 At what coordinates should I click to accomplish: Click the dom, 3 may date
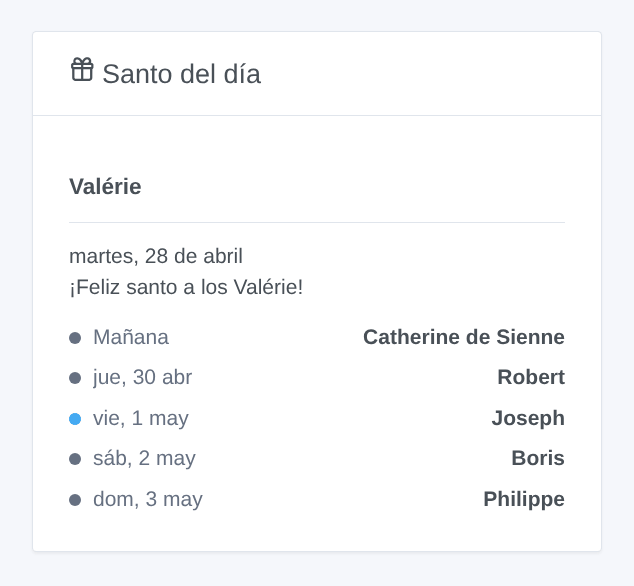click(x=148, y=499)
